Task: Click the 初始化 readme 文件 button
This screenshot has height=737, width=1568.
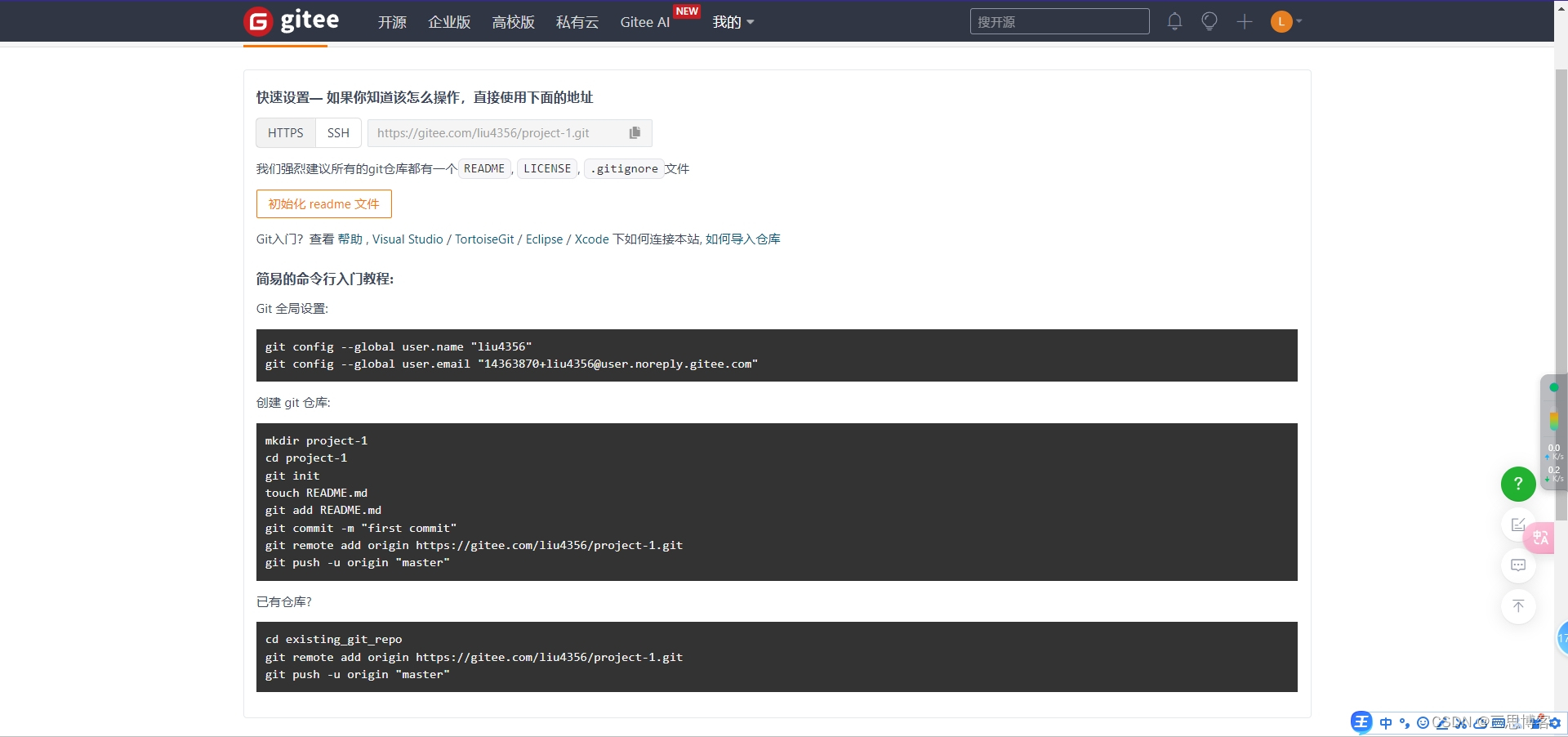Action: tap(324, 204)
